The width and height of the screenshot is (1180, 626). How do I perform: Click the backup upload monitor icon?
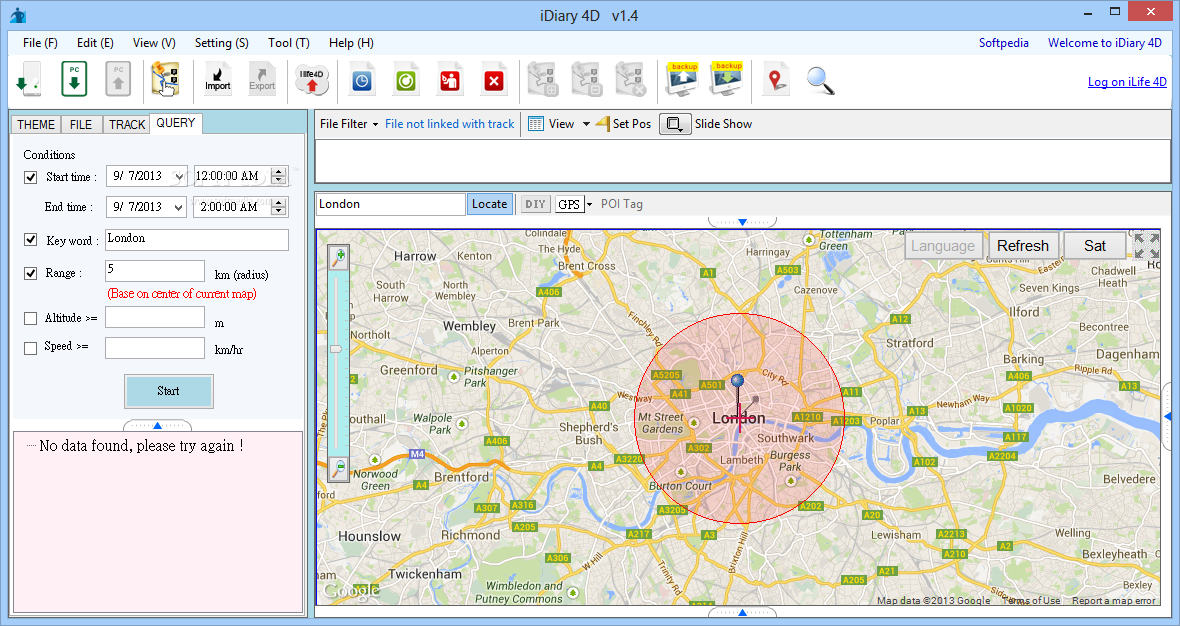pyautogui.click(x=683, y=80)
